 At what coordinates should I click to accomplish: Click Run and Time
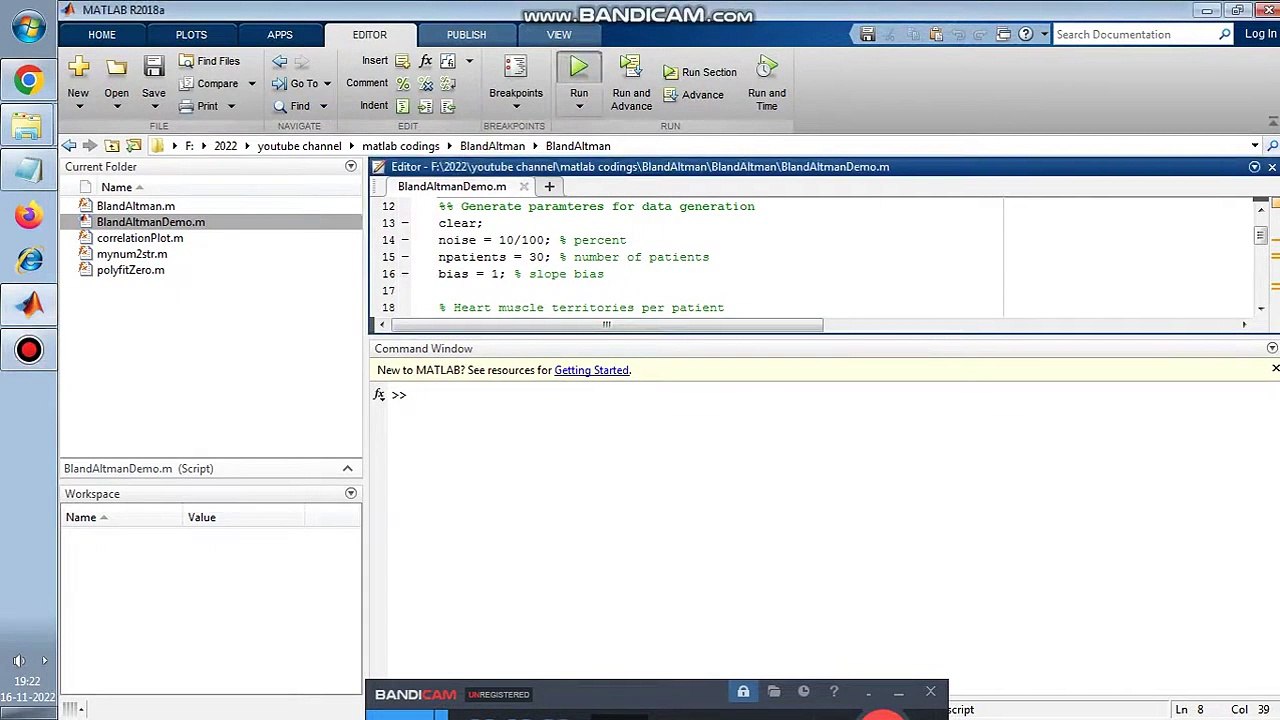767,83
